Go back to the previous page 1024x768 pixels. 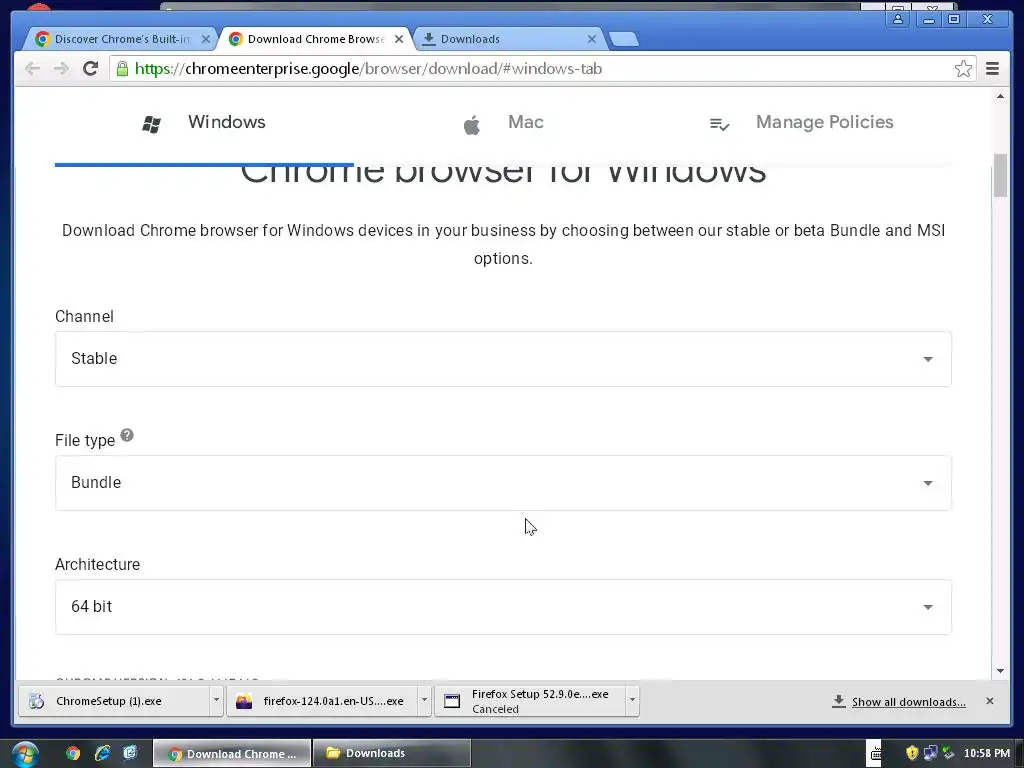tap(32, 69)
